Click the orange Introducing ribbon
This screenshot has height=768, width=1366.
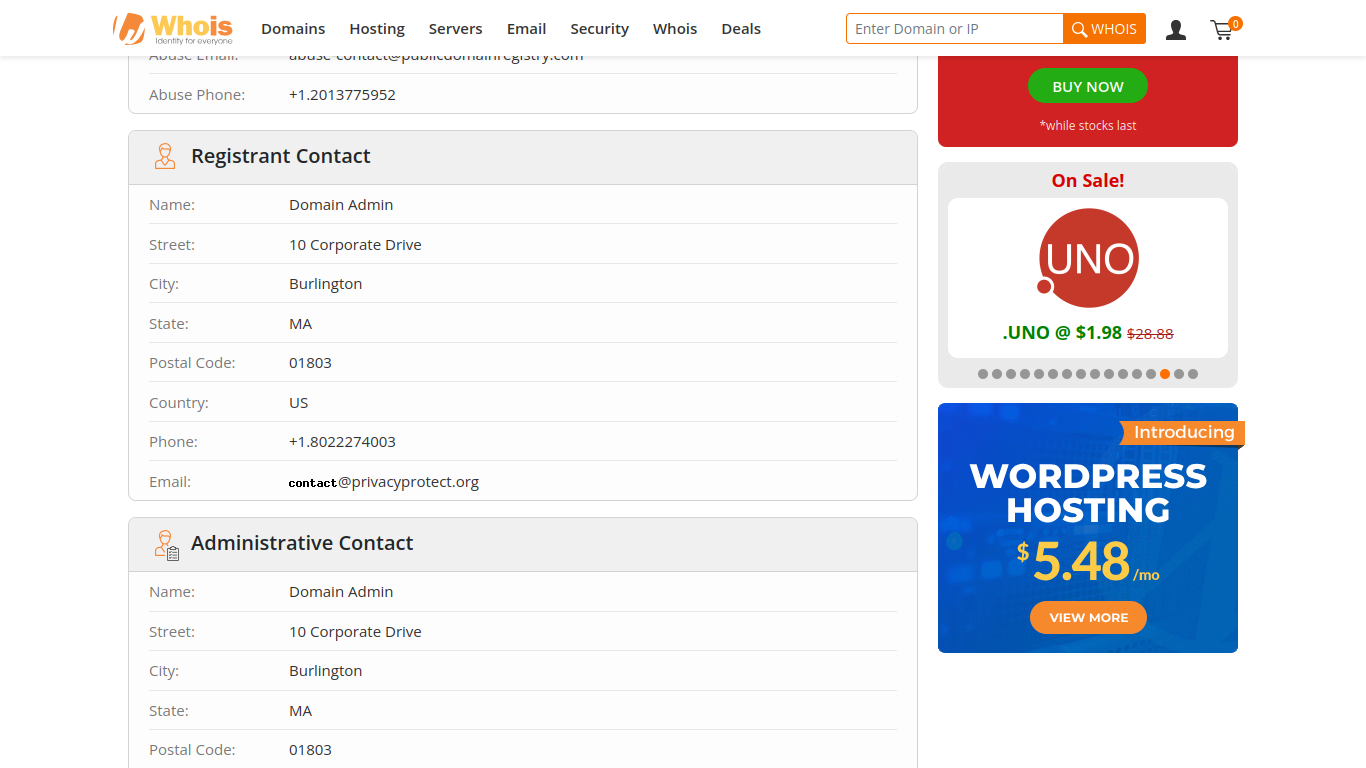(x=1183, y=432)
